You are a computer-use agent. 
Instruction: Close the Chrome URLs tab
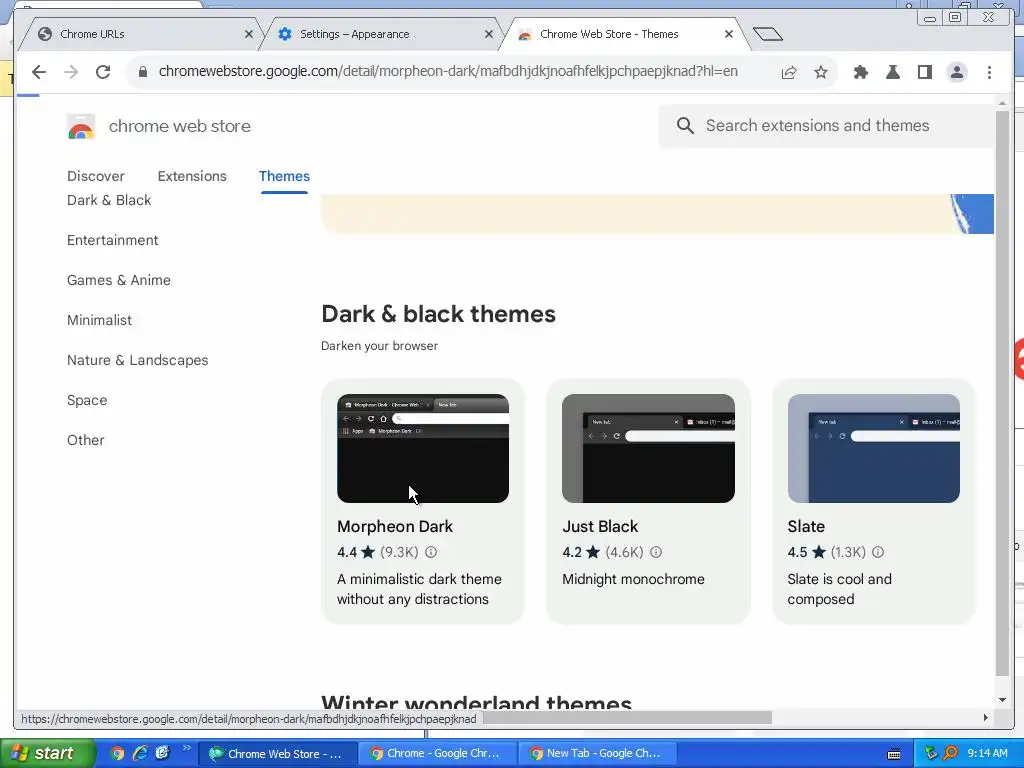(x=249, y=34)
